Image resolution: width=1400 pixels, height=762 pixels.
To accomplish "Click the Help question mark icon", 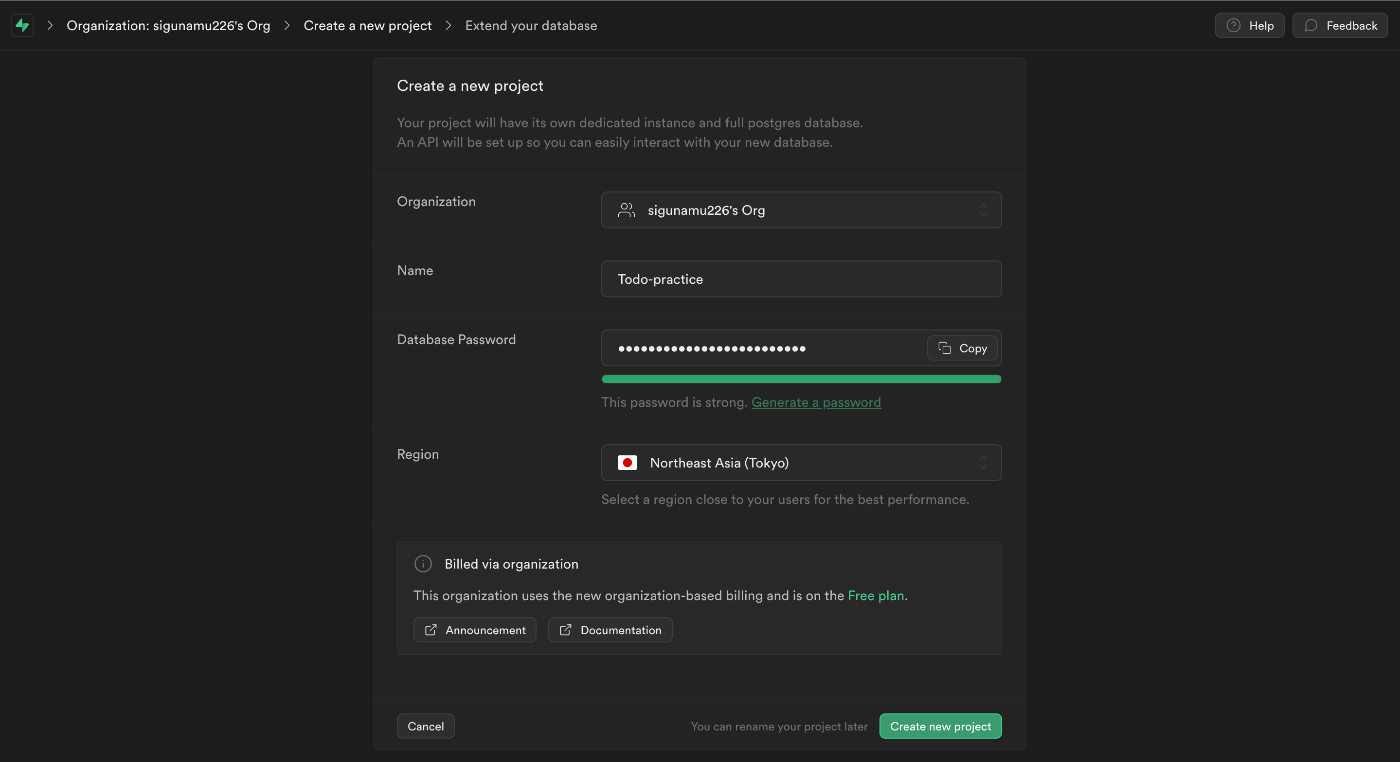I will coord(1233,26).
